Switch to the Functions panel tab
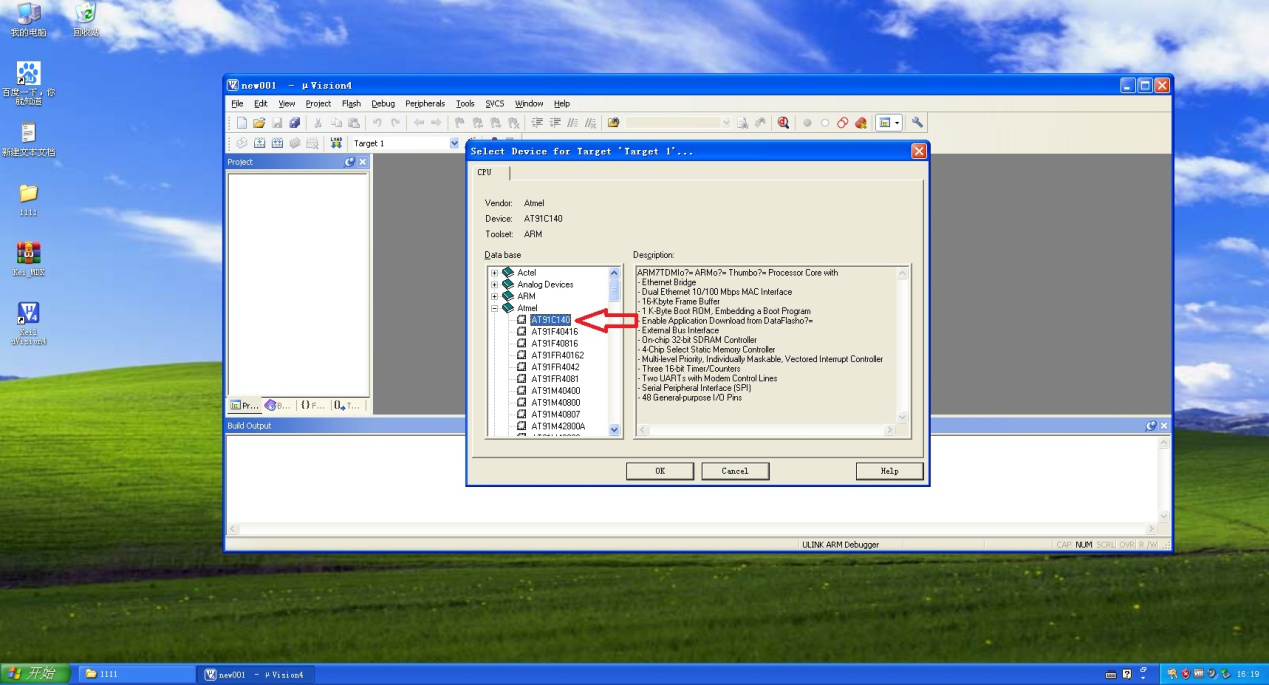The width and height of the screenshot is (1269, 685). (312, 406)
